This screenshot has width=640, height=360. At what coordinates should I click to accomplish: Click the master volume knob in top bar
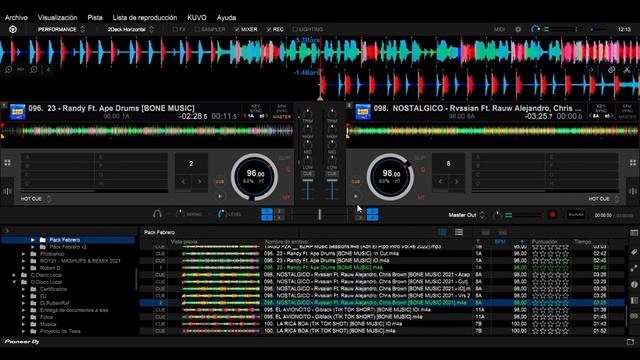tap(536, 29)
